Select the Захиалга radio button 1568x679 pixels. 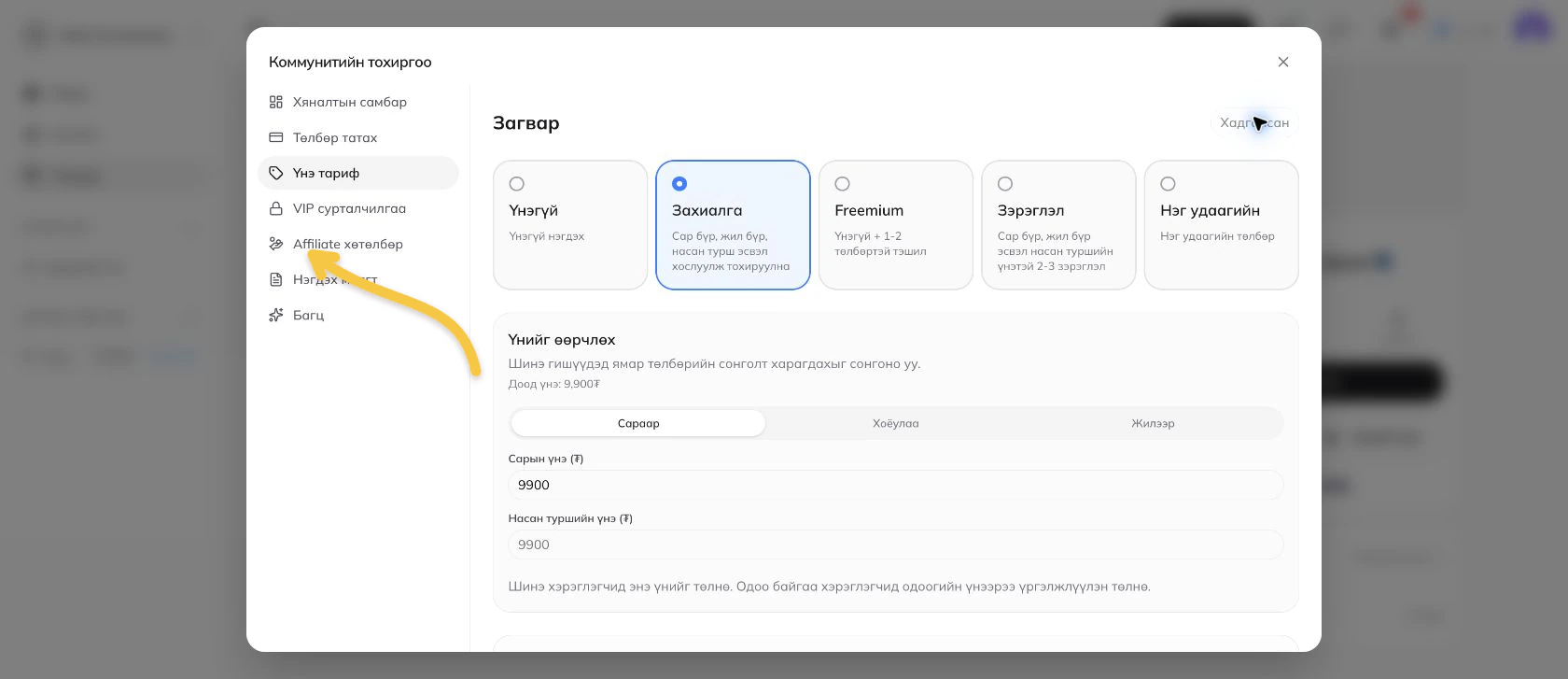(x=679, y=184)
